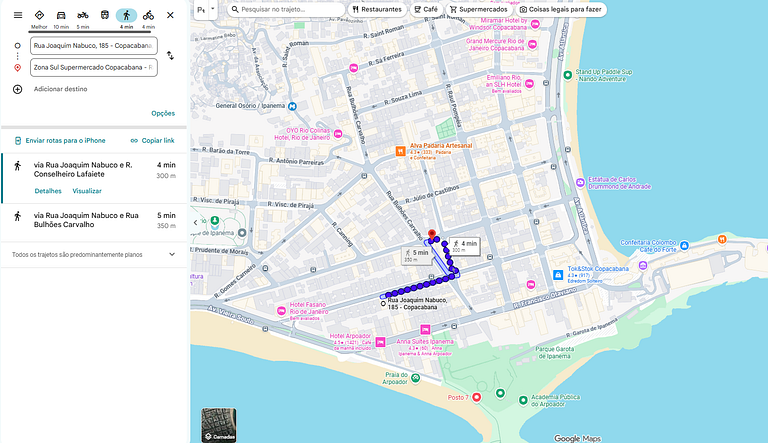Image resolution: width=768 pixels, height=443 pixels.
Task: Click the Parque Garota de Ipanema label
Action: 554,353
